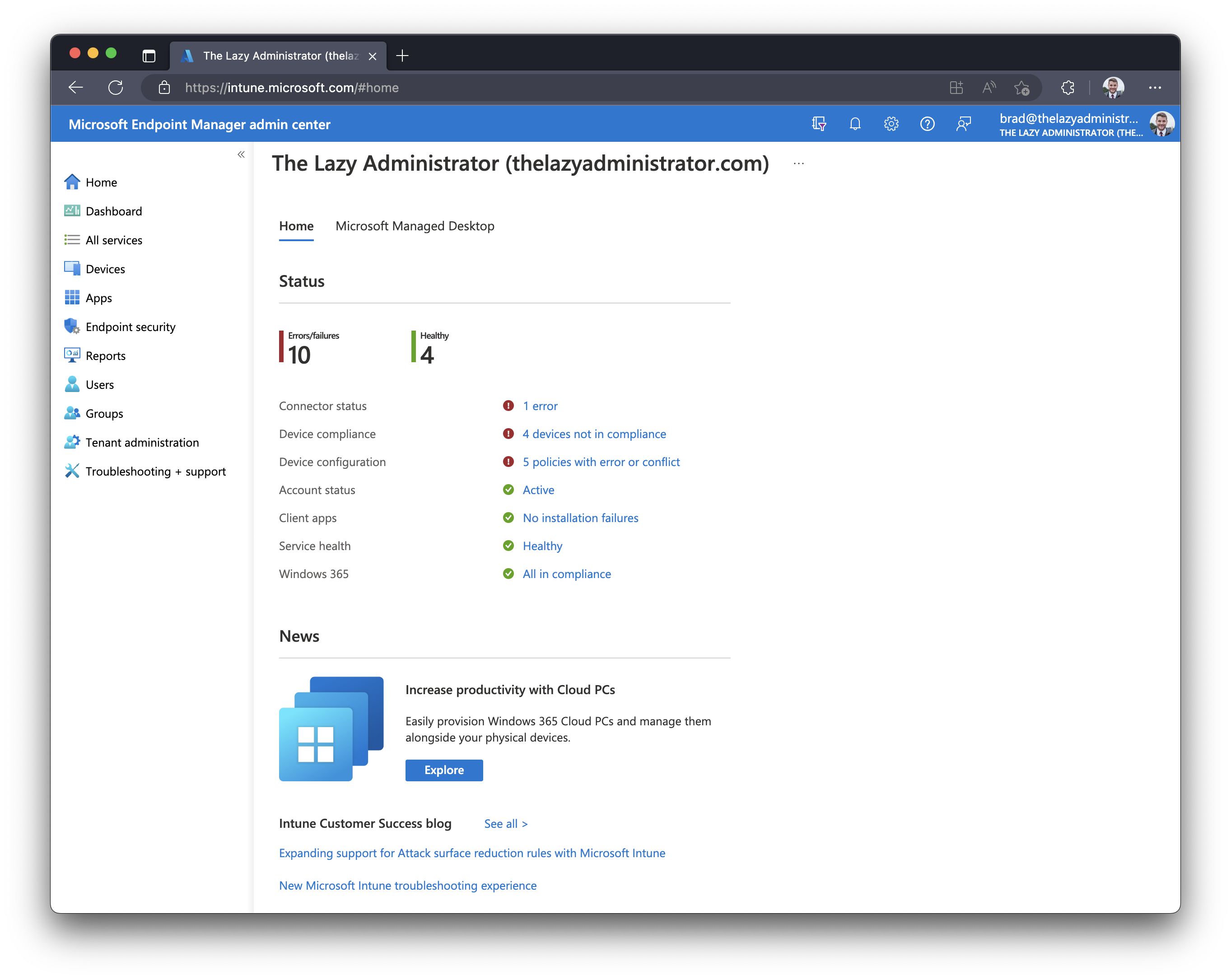1231x980 pixels.
Task: Select the Home tab
Action: (x=297, y=225)
